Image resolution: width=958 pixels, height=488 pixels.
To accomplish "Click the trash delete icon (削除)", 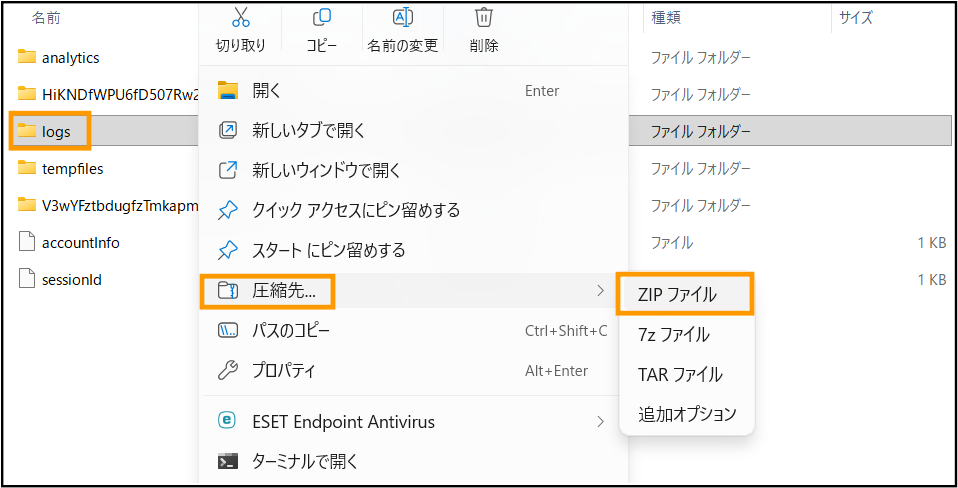I will coord(483,18).
